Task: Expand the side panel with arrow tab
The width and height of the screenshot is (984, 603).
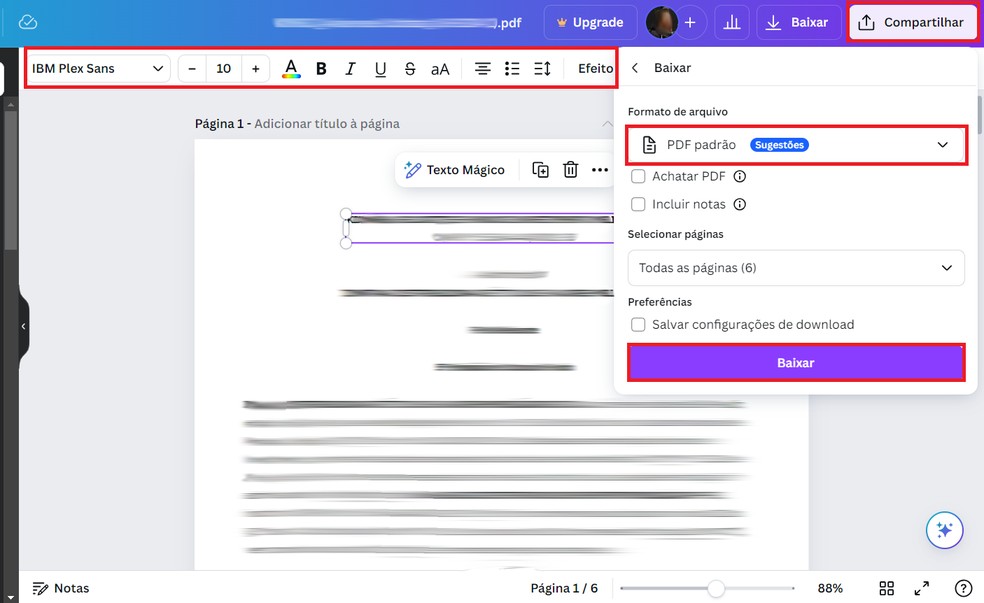Action: [23, 326]
